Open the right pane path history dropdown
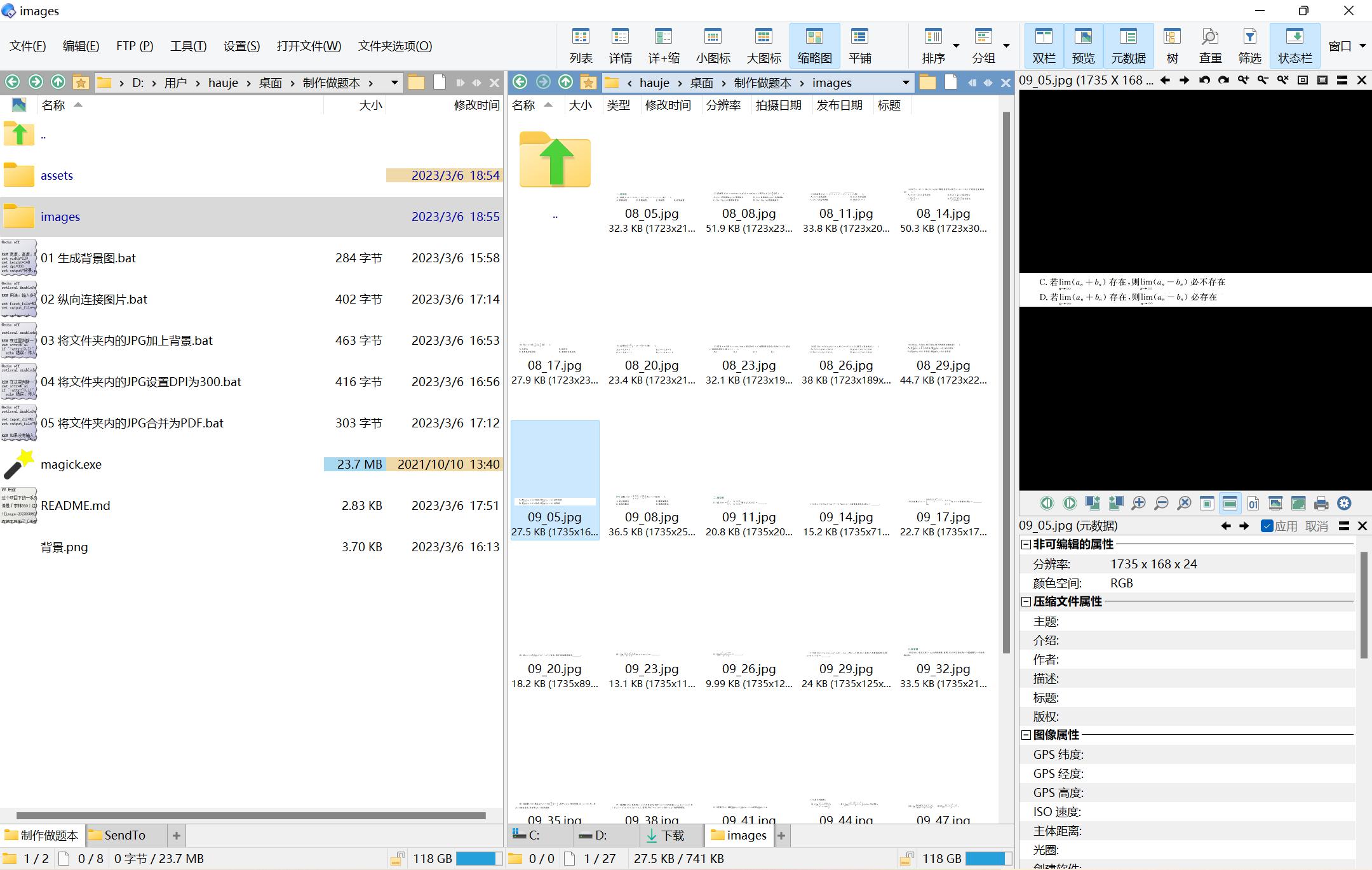The height and width of the screenshot is (870, 1372). coord(906,83)
